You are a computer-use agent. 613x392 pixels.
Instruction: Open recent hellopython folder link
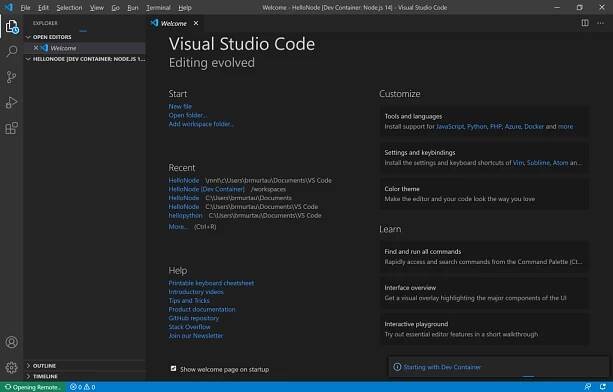coord(185,215)
